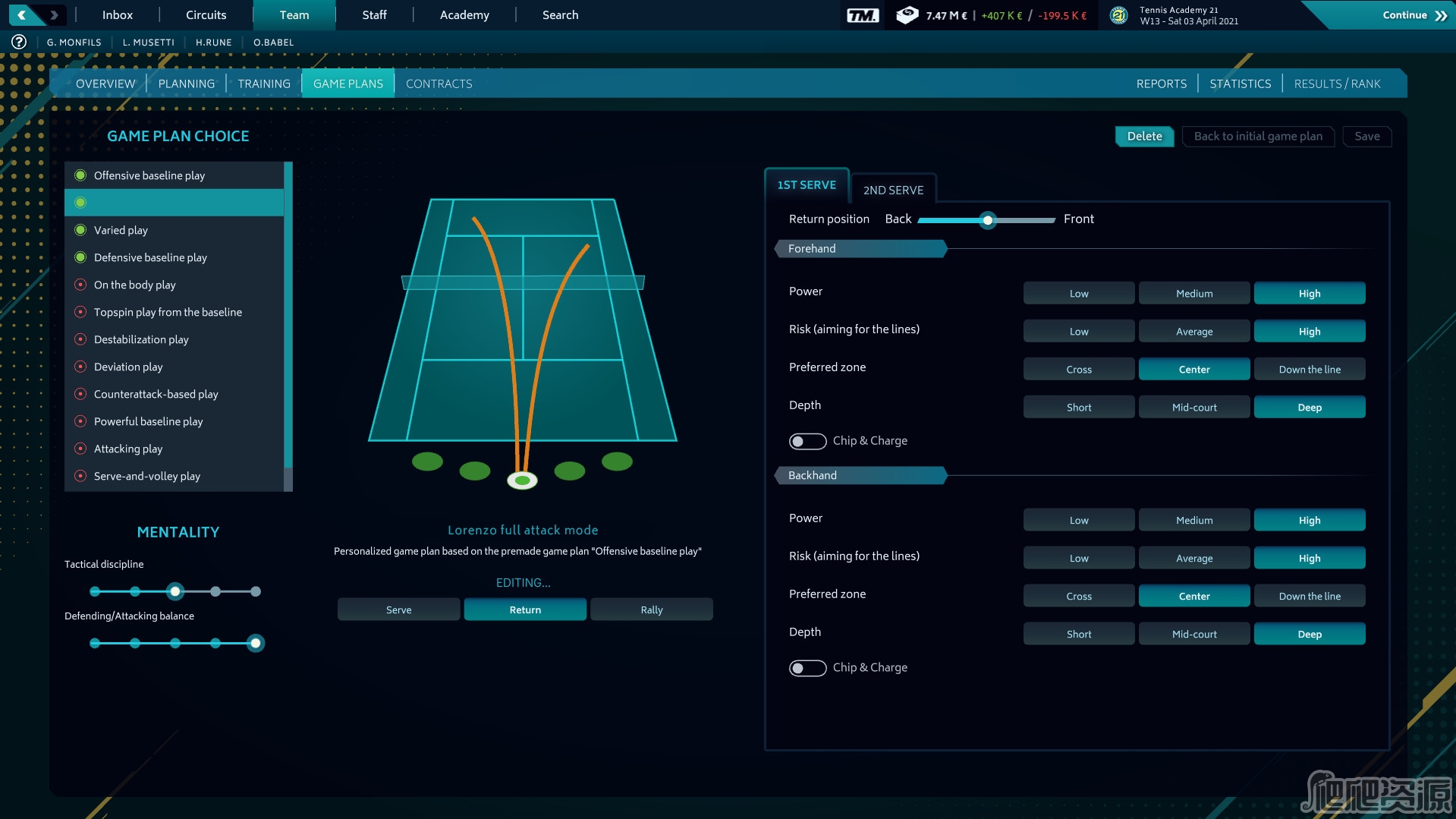Select Powerful baseline play game plan
The width and height of the screenshot is (1456, 819).
pos(175,421)
